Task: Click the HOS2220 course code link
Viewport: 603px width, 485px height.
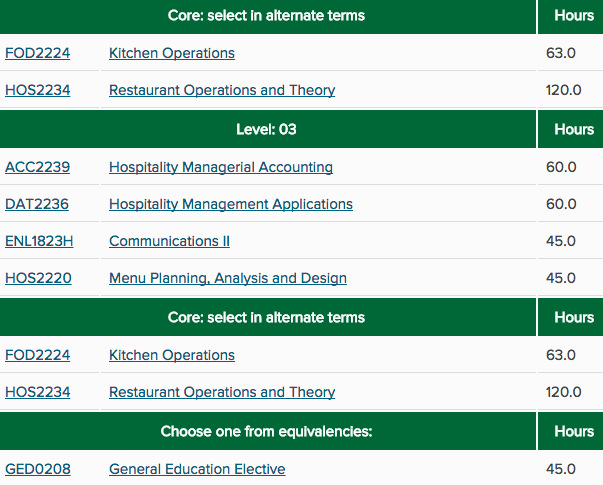Action: (x=38, y=278)
